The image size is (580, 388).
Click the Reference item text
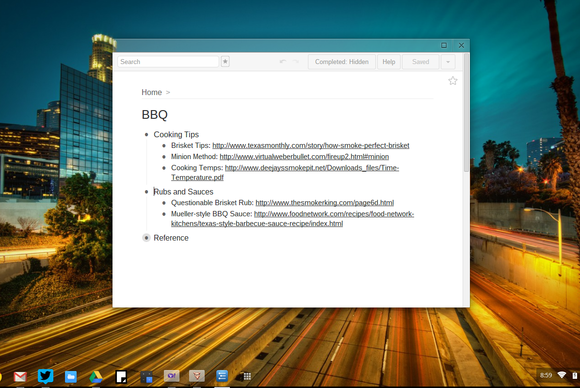tap(171, 238)
